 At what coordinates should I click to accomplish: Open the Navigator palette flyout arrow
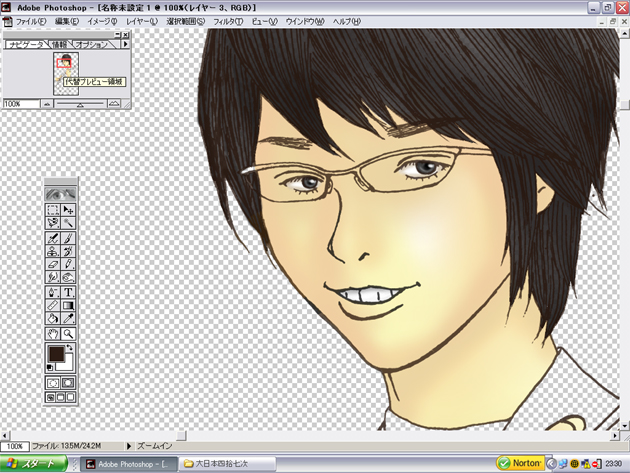tap(125, 44)
